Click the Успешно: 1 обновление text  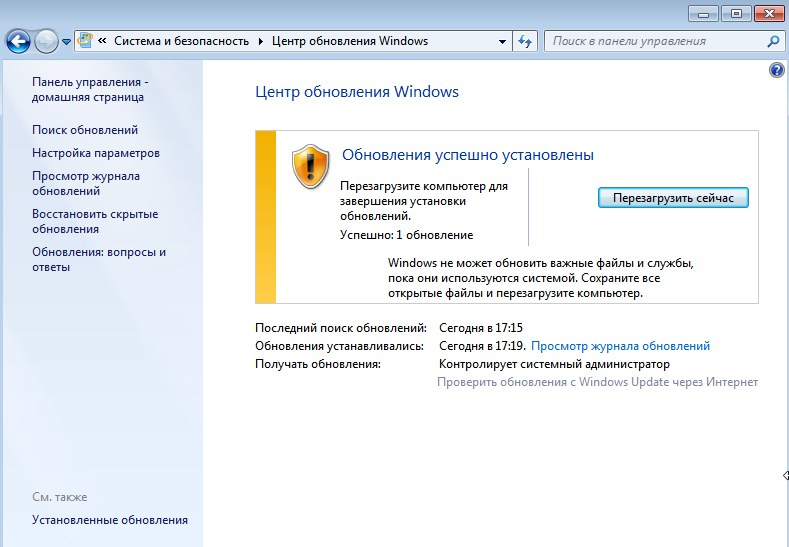coord(407,235)
